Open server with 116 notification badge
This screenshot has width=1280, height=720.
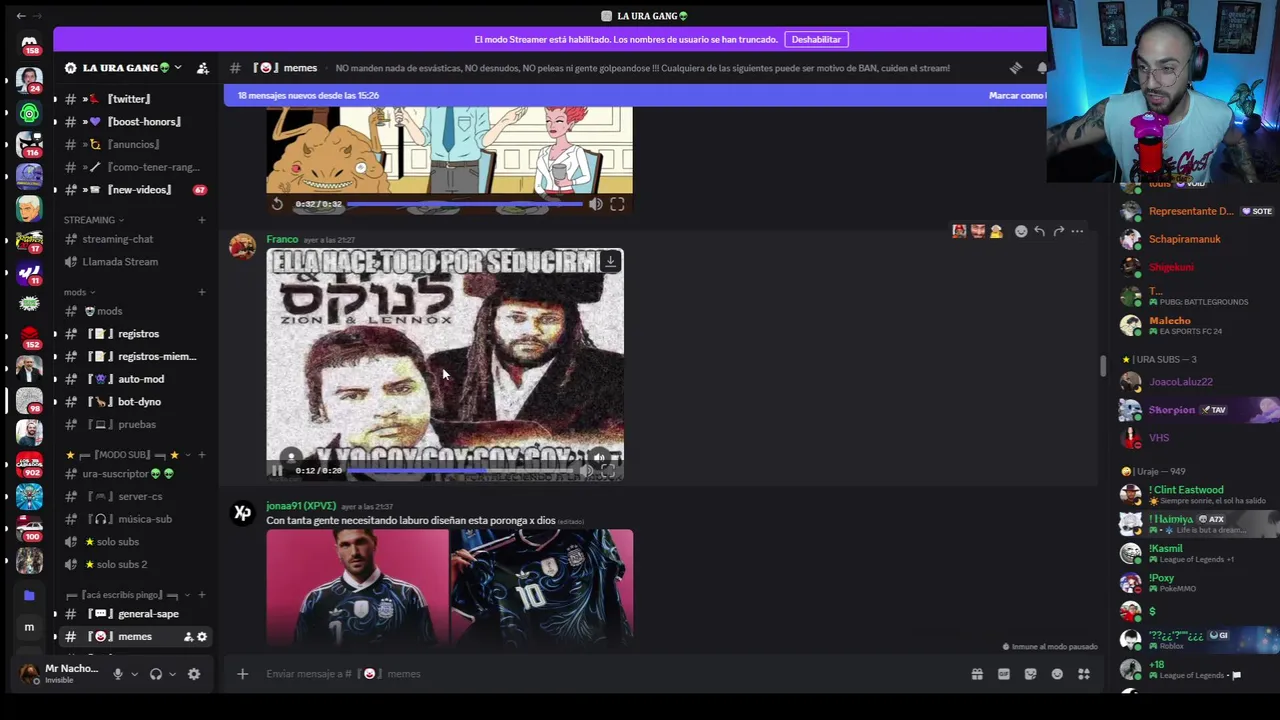click(x=29, y=143)
